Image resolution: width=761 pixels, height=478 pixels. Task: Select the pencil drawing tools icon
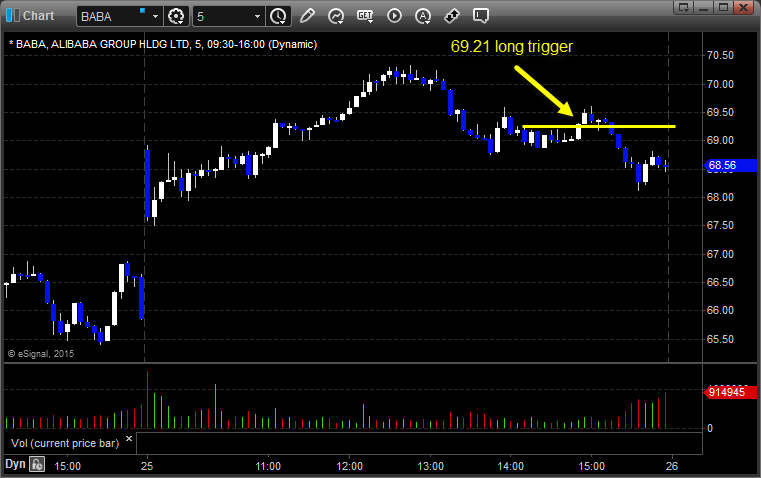pyautogui.click(x=307, y=16)
